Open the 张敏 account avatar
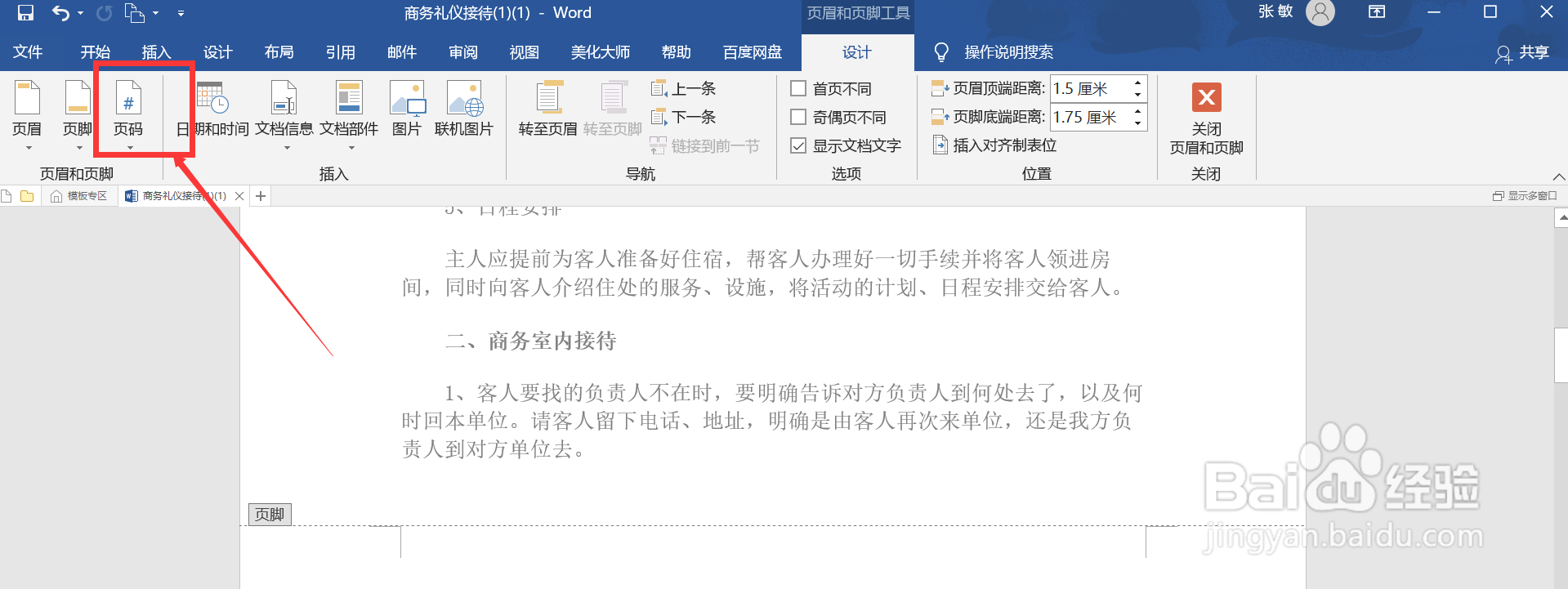The width and height of the screenshot is (1568, 589). coord(1320,12)
